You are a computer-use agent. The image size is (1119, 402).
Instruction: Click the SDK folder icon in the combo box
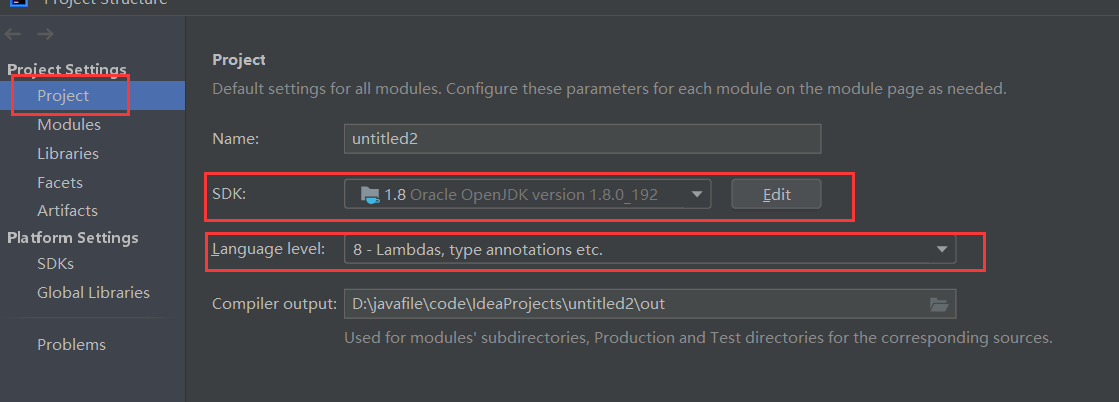click(x=369, y=194)
